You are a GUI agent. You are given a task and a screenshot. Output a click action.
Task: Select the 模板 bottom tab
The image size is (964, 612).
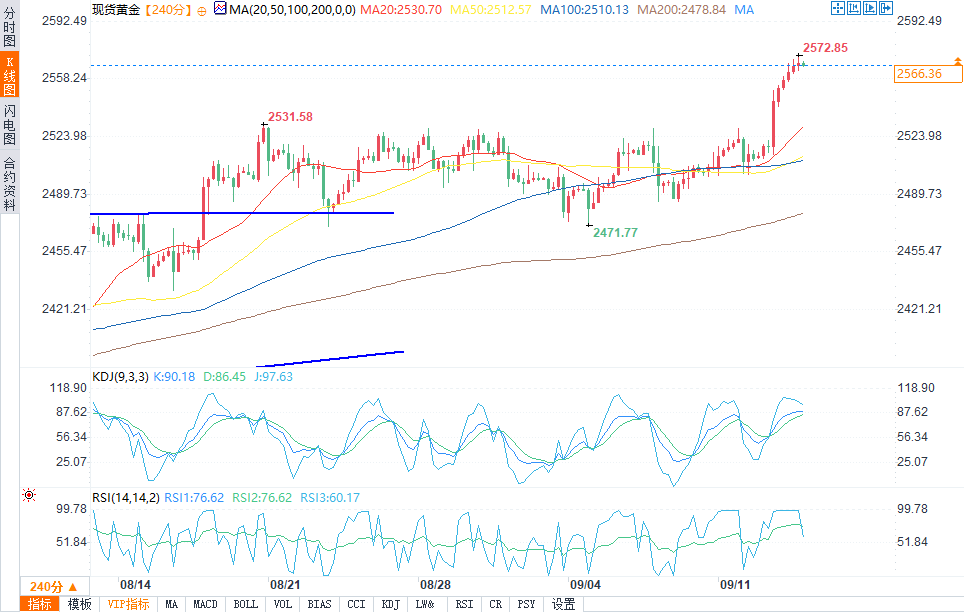pos(80,604)
